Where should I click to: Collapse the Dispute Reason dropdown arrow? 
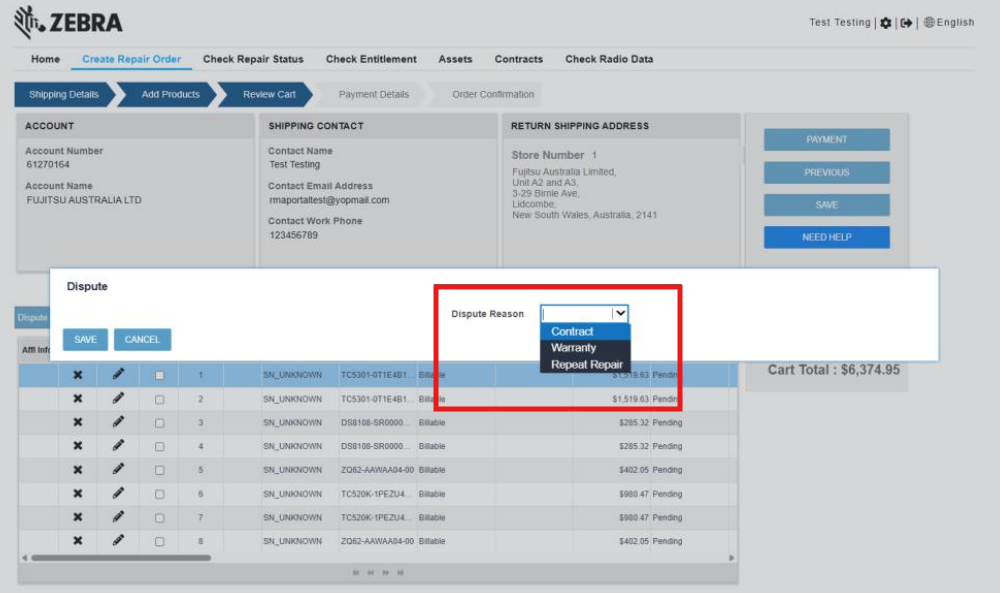coord(621,313)
